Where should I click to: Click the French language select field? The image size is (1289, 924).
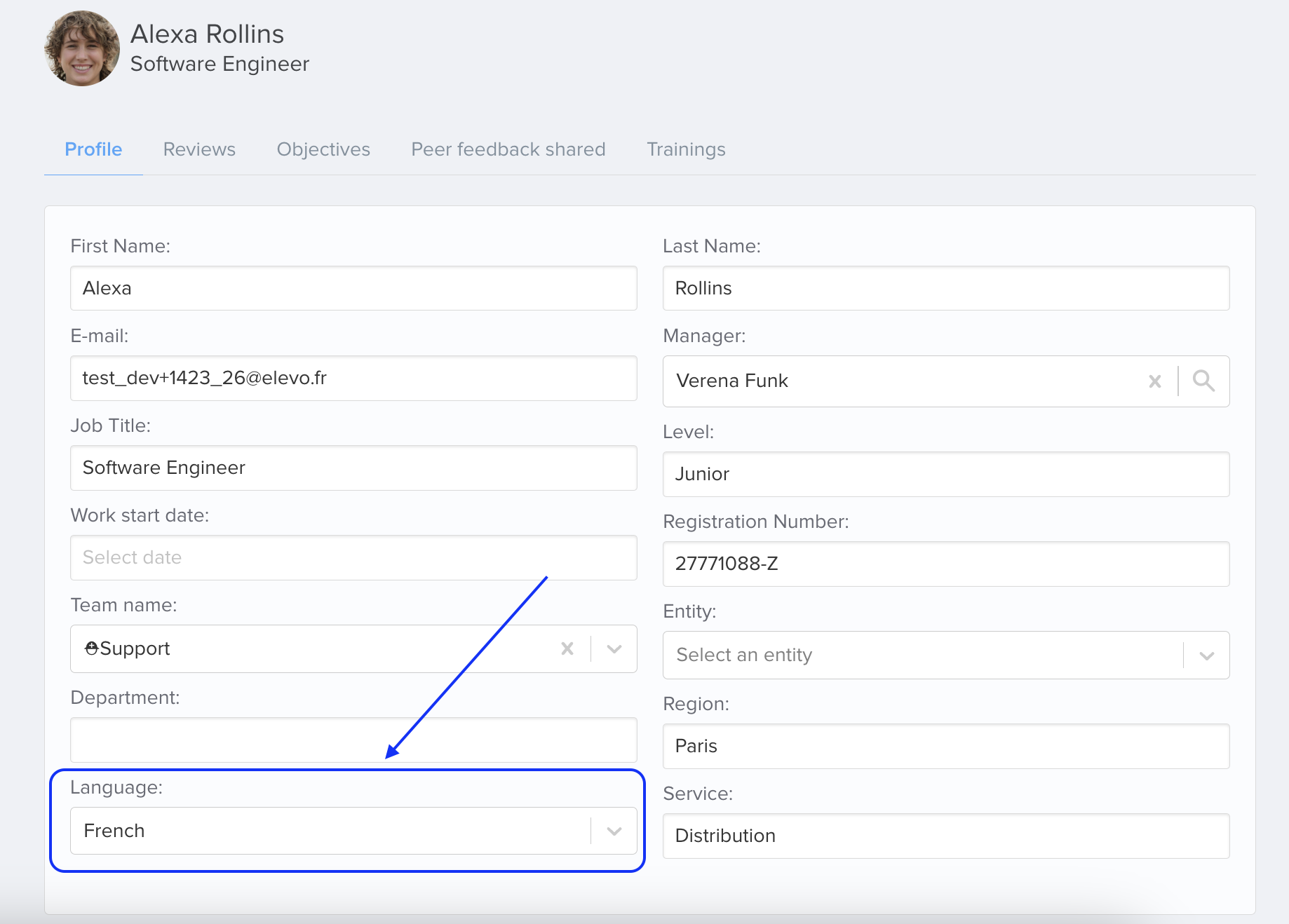(353, 831)
